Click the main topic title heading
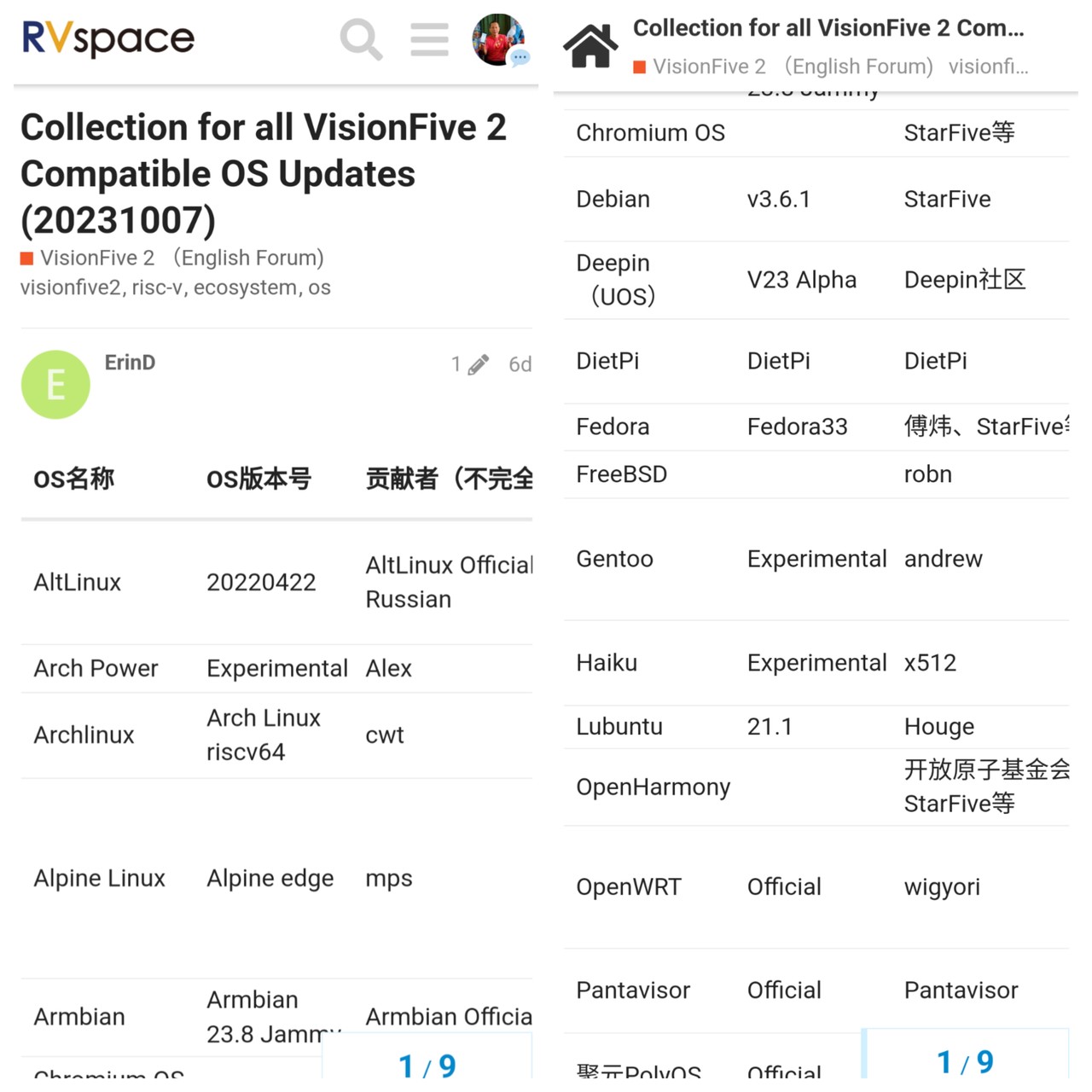The image size is (1092, 1092). 264,173
